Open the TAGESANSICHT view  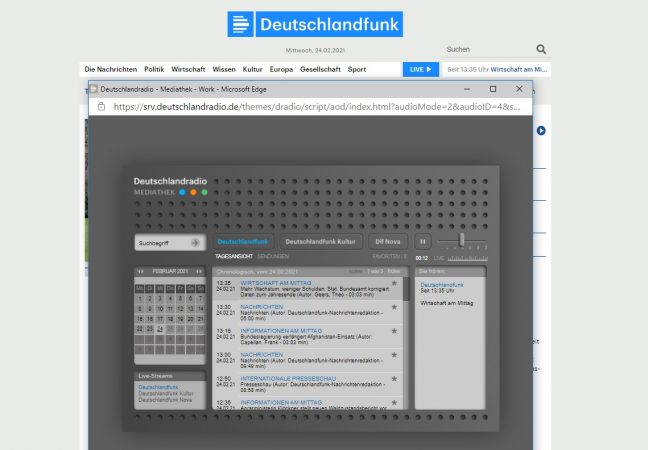pos(234,257)
